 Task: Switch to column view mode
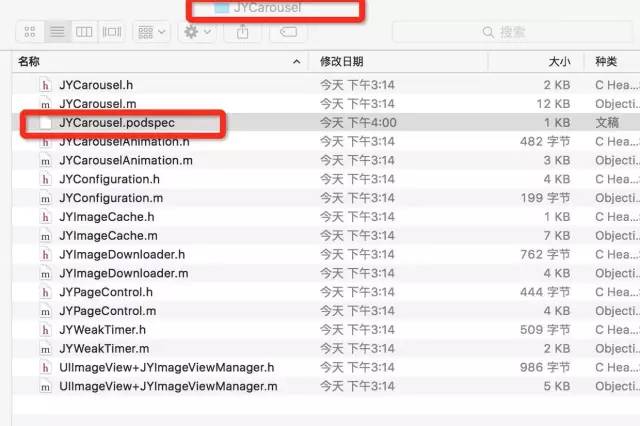(x=84, y=32)
